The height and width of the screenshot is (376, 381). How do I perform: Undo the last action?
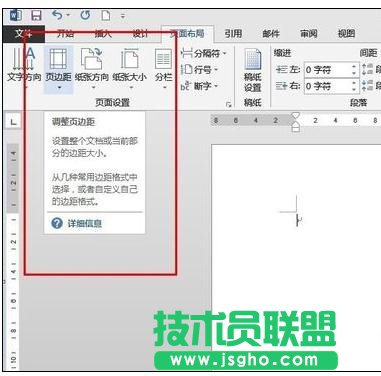click(57, 15)
